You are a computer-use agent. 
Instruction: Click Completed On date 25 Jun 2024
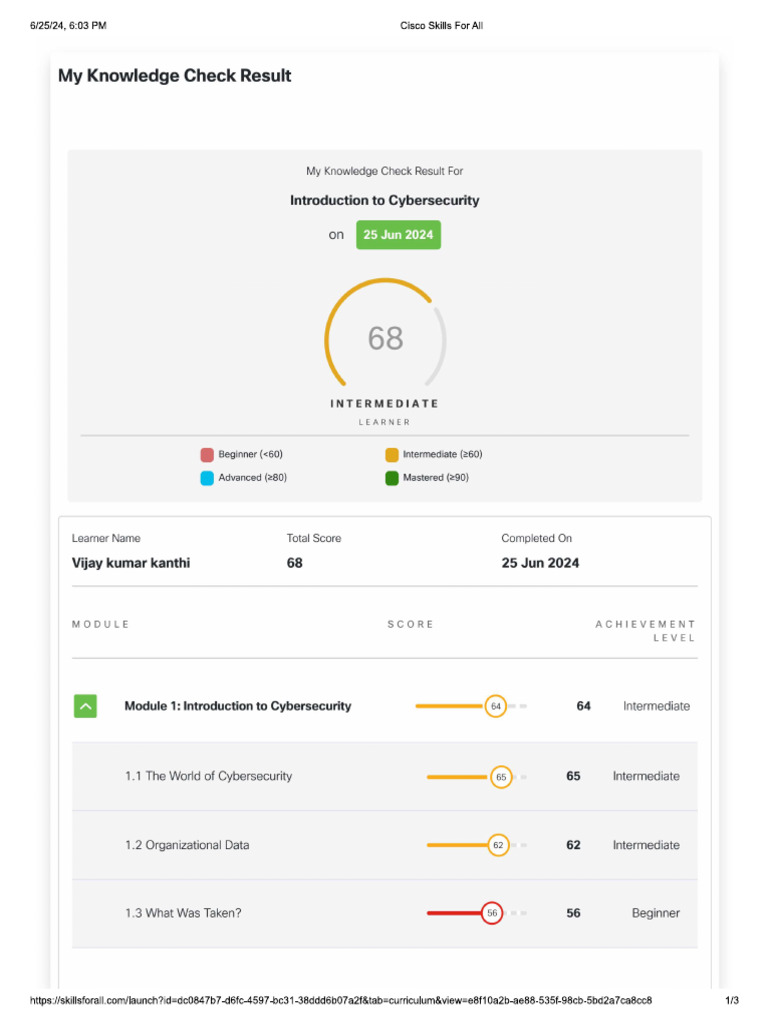[540, 563]
